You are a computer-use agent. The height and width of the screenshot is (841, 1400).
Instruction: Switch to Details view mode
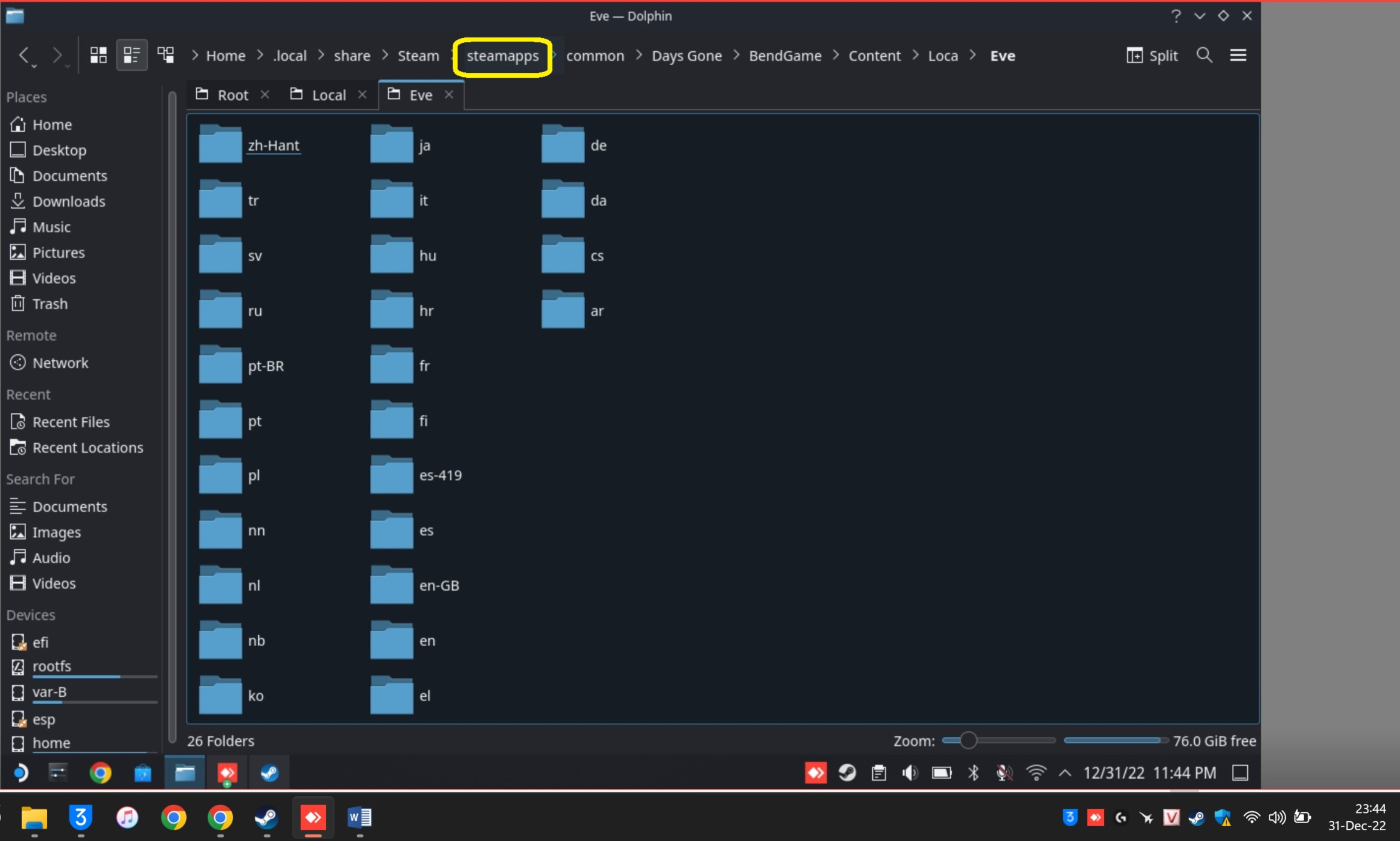pyautogui.click(x=166, y=55)
